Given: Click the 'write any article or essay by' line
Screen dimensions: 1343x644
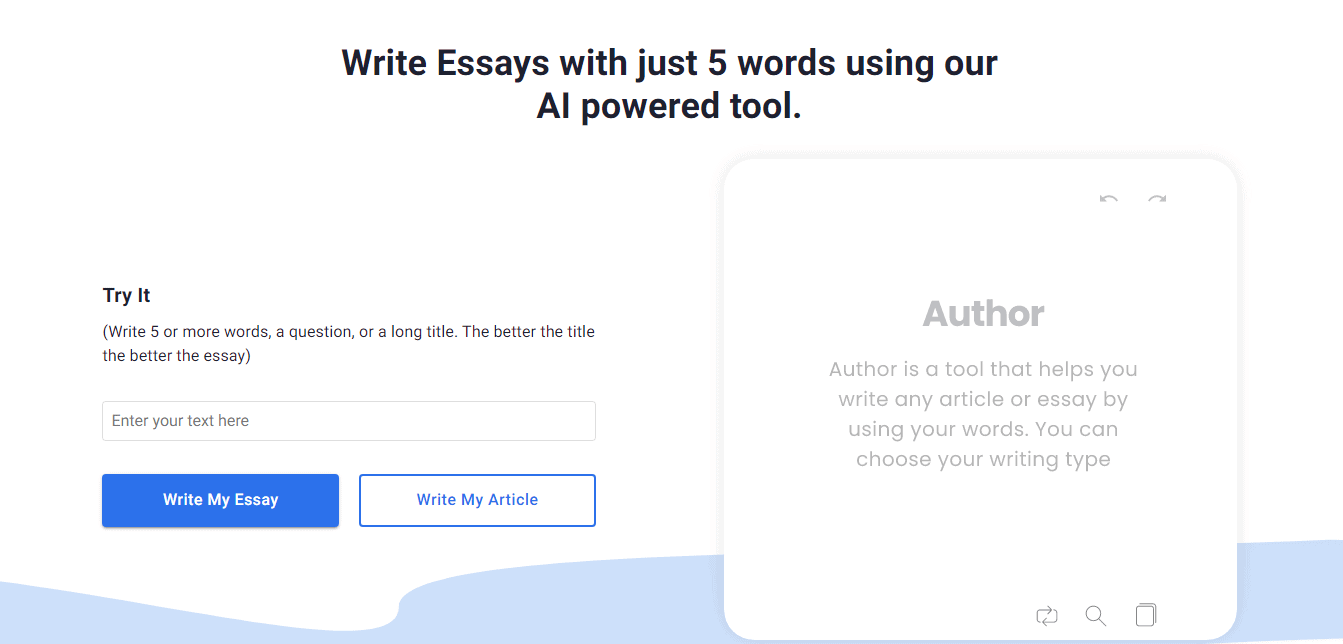Looking at the screenshot, I should (x=983, y=399).
